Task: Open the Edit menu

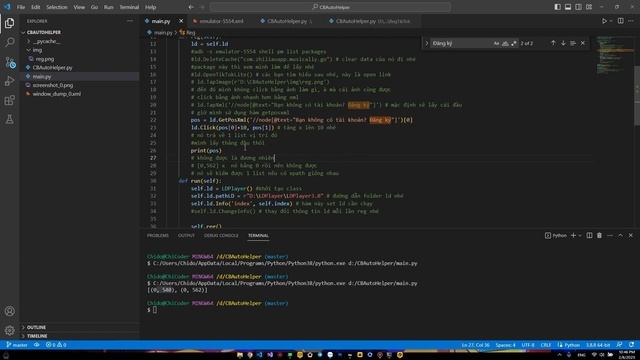Action: [36, 7]
